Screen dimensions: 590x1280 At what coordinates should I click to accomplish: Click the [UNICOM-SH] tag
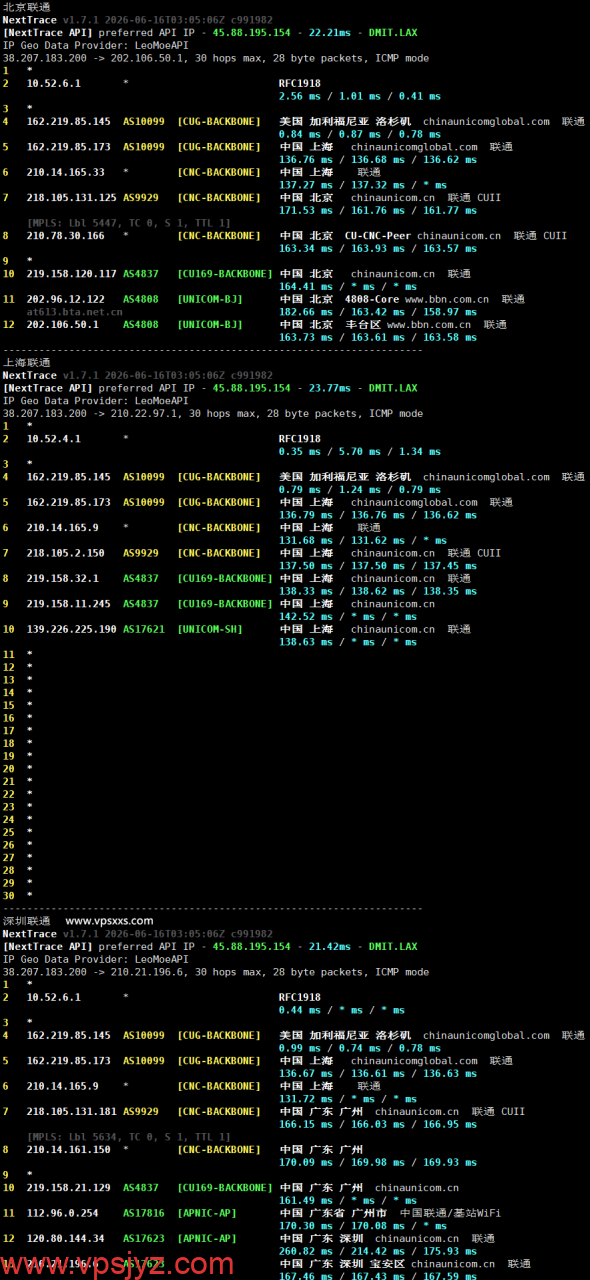click(211, 629)
